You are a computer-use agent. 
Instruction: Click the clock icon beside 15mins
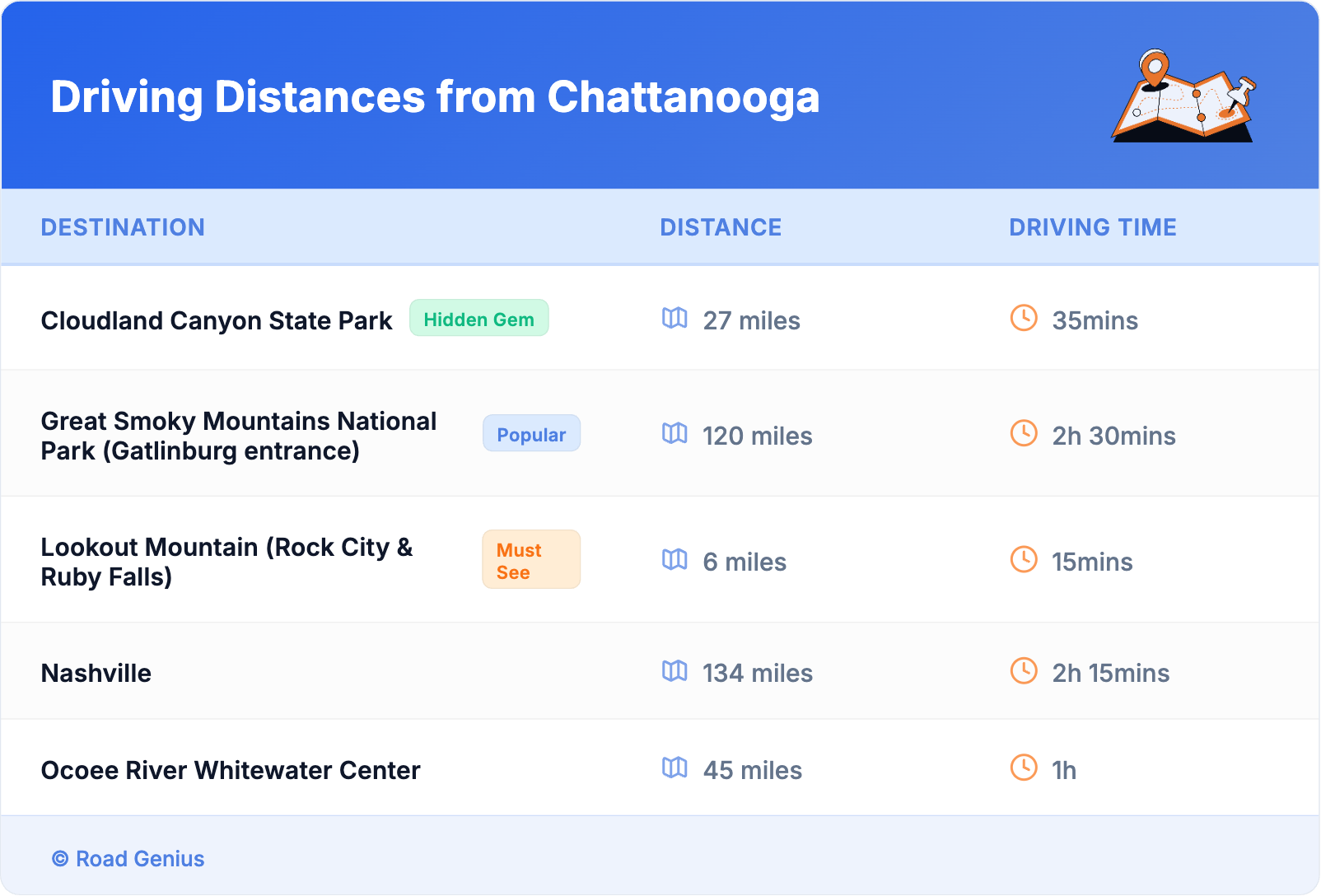[x=1024, y=560]
